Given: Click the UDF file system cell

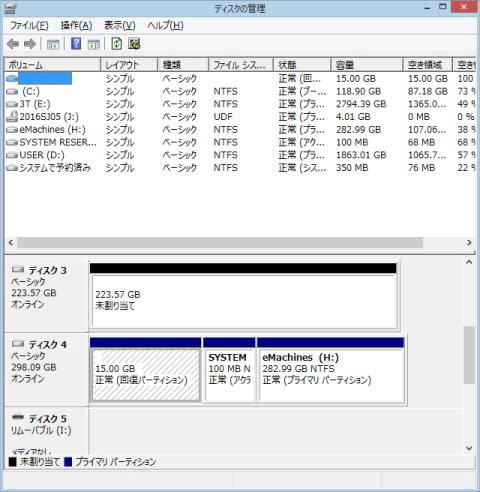Looking at the screenshot, I should tap(223, 117).
